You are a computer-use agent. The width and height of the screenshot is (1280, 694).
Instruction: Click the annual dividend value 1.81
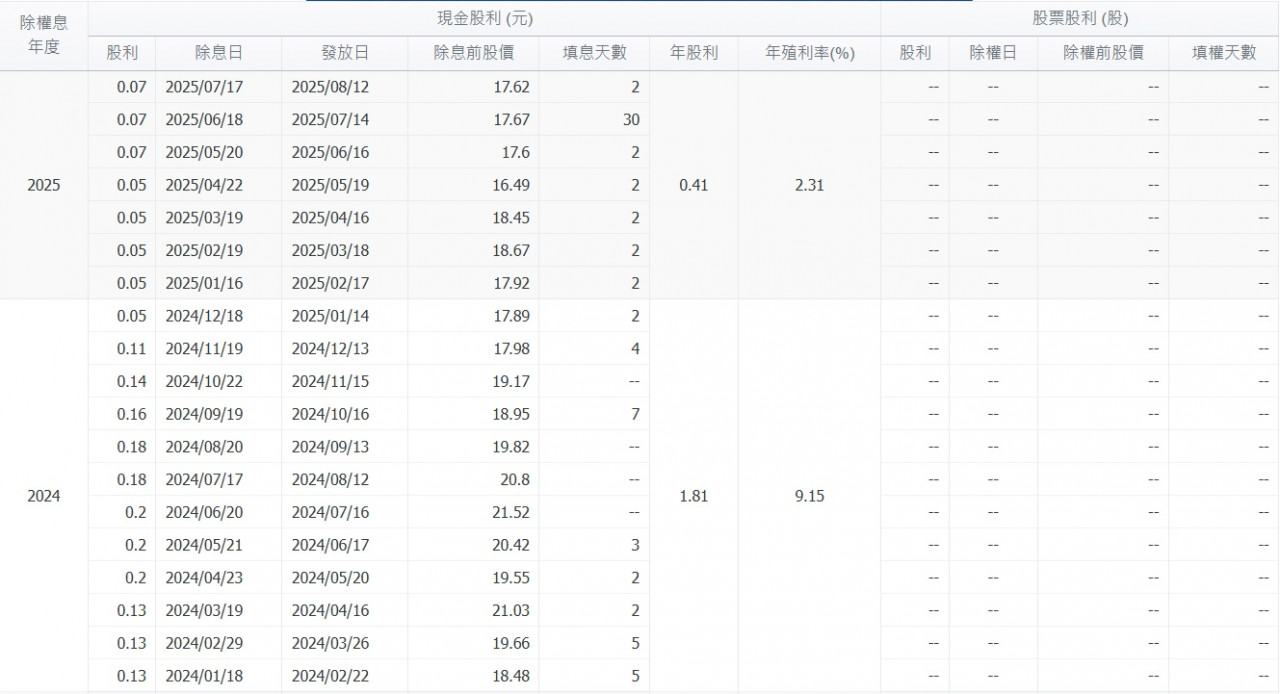pyautogui.click(x=693, y=496)
